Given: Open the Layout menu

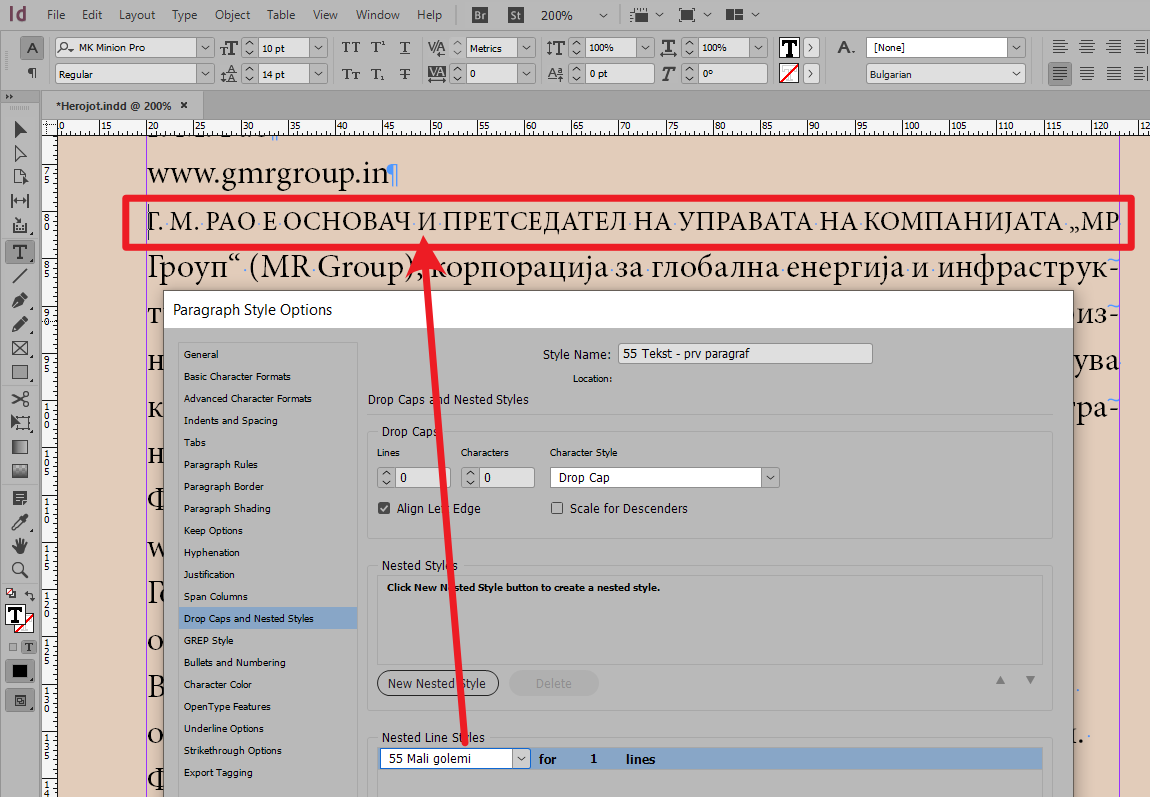Looking at the screenshot, I should point(137,15).
